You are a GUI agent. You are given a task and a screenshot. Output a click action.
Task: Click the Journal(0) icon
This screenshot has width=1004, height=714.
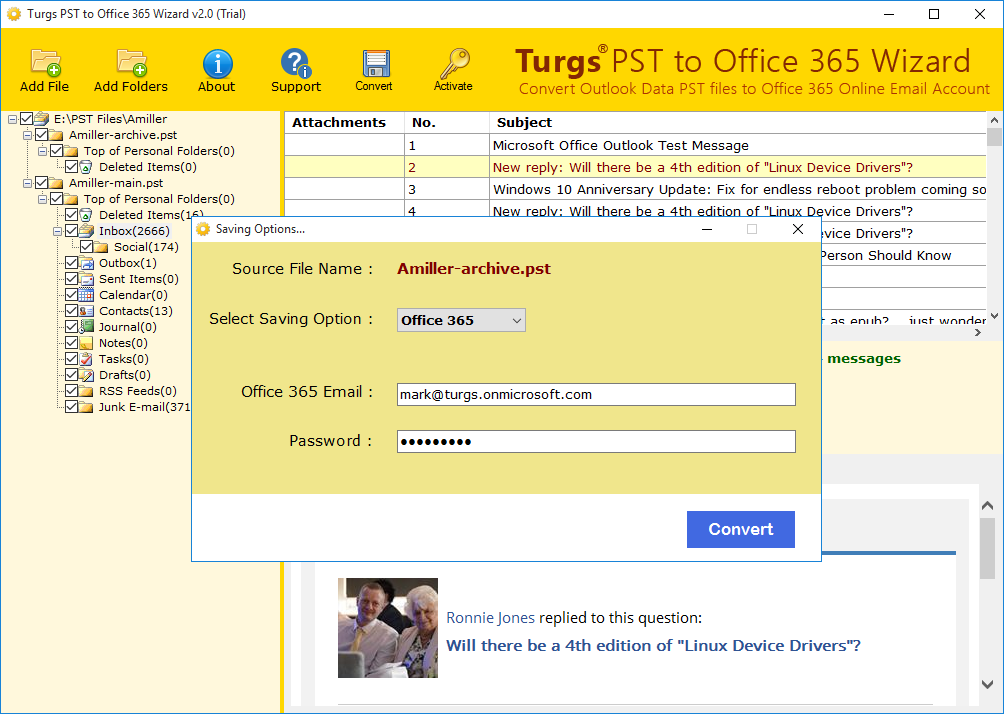point(86,327)
